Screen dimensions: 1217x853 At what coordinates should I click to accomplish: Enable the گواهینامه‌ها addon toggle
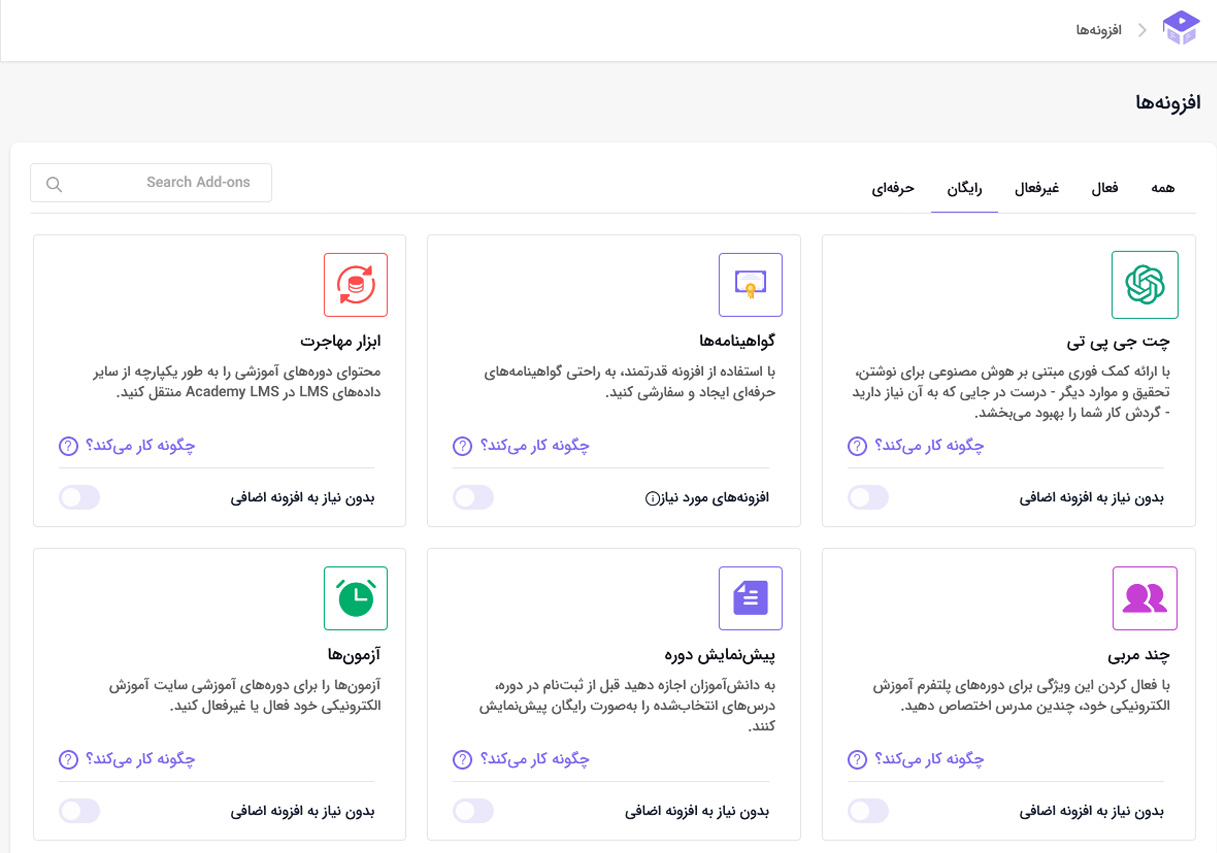[474, 497]
